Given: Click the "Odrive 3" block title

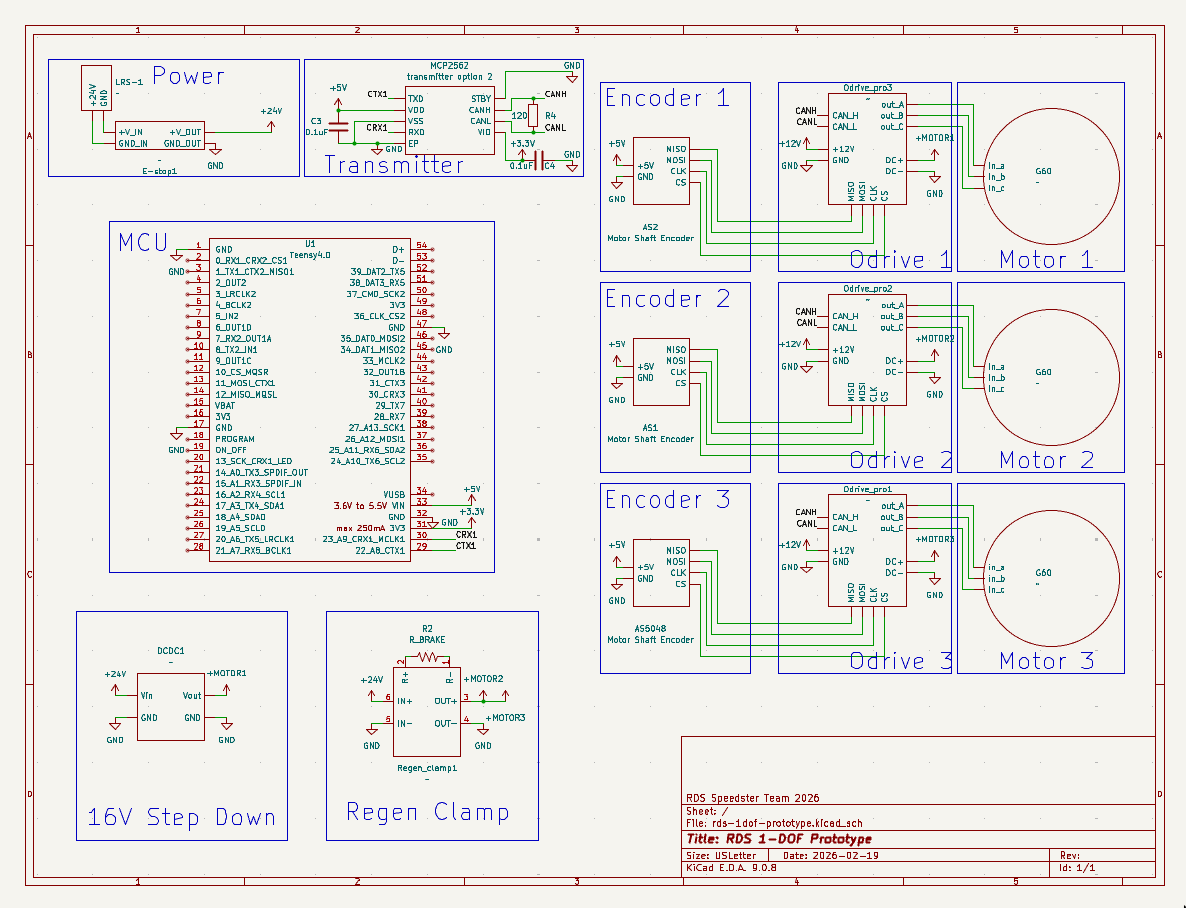Looking at the screenshot, I should [x=900, y=661].
